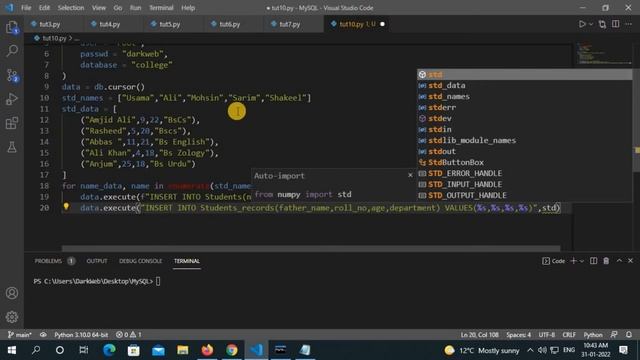This screenshot has height=360, width=640.
Task: Pick std suggestion in autocomplete list
Action: coord(524,75)
